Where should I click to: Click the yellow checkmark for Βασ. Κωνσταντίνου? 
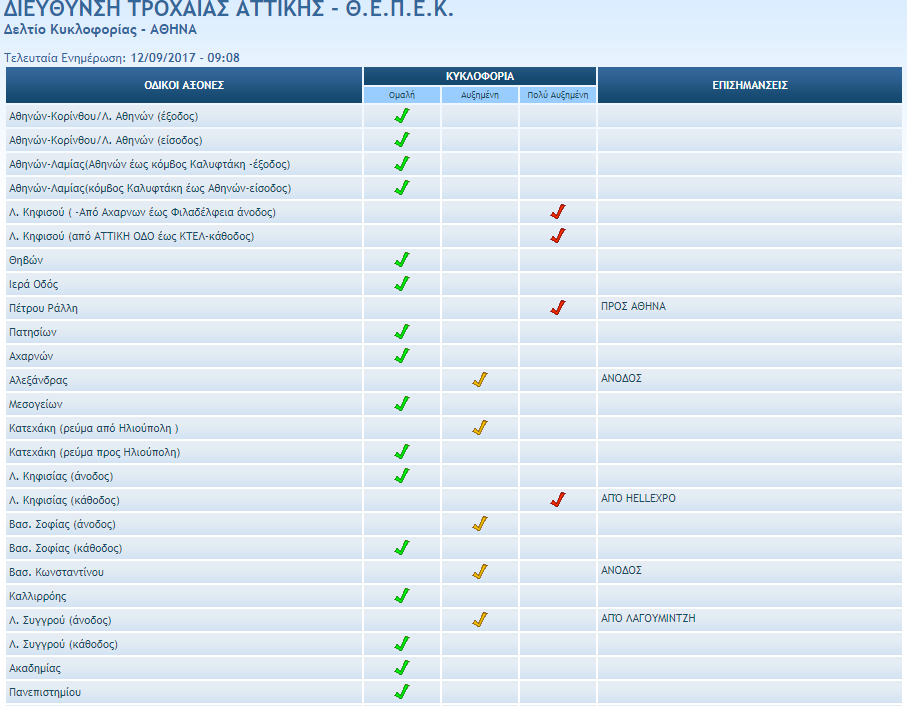[x=479, y=572]
